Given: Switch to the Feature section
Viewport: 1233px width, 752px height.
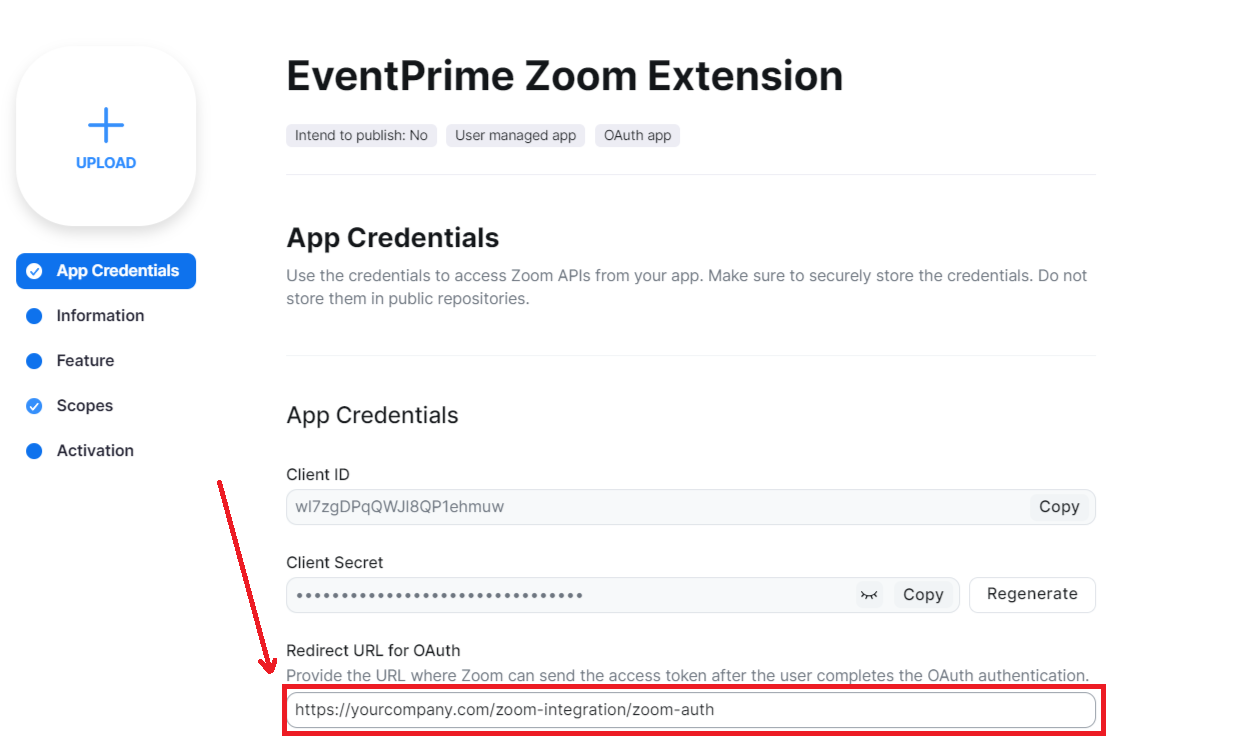Looking at the screenshot, I should click(x=85, y=360).
